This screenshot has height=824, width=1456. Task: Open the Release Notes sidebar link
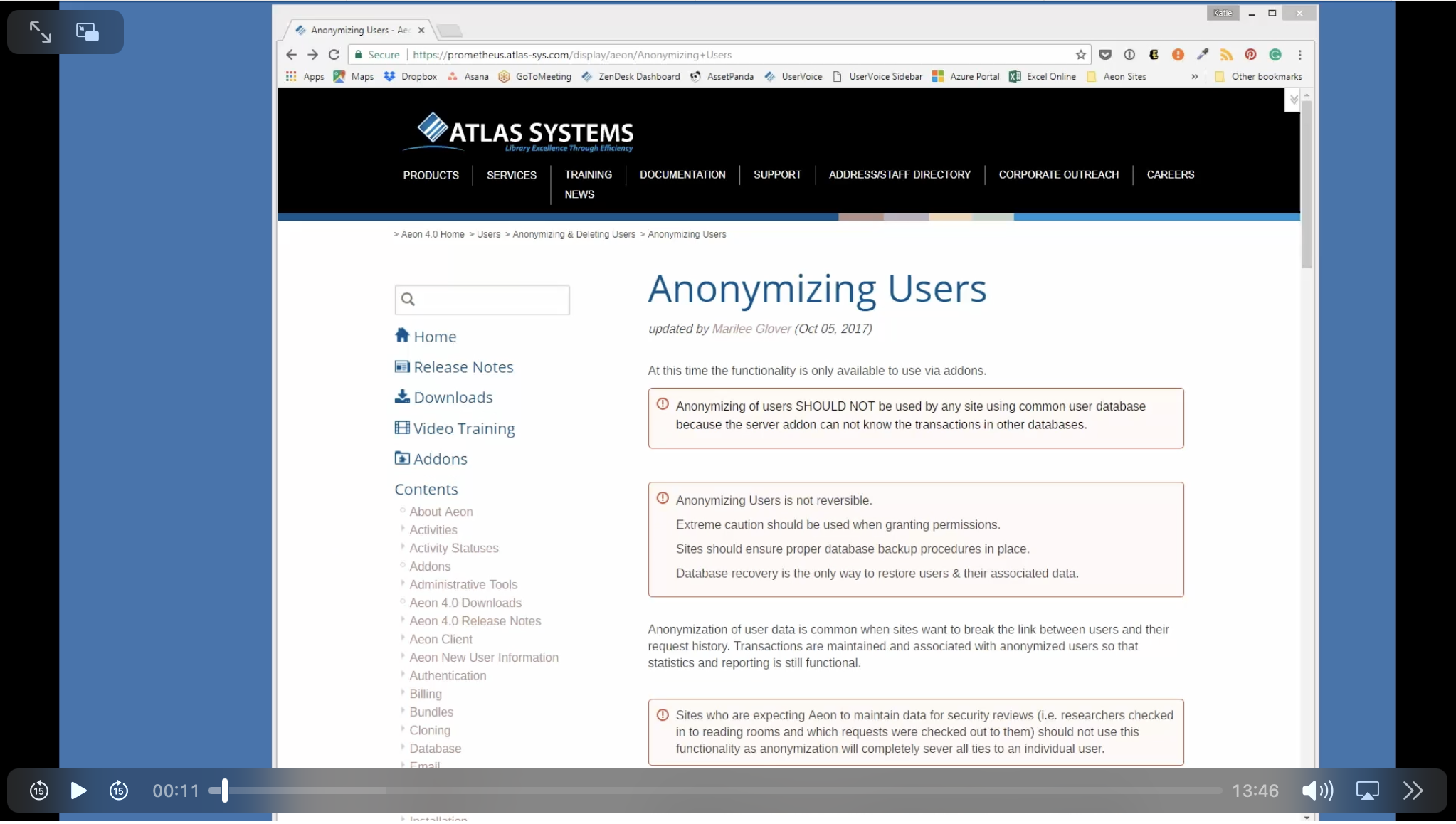463,366
